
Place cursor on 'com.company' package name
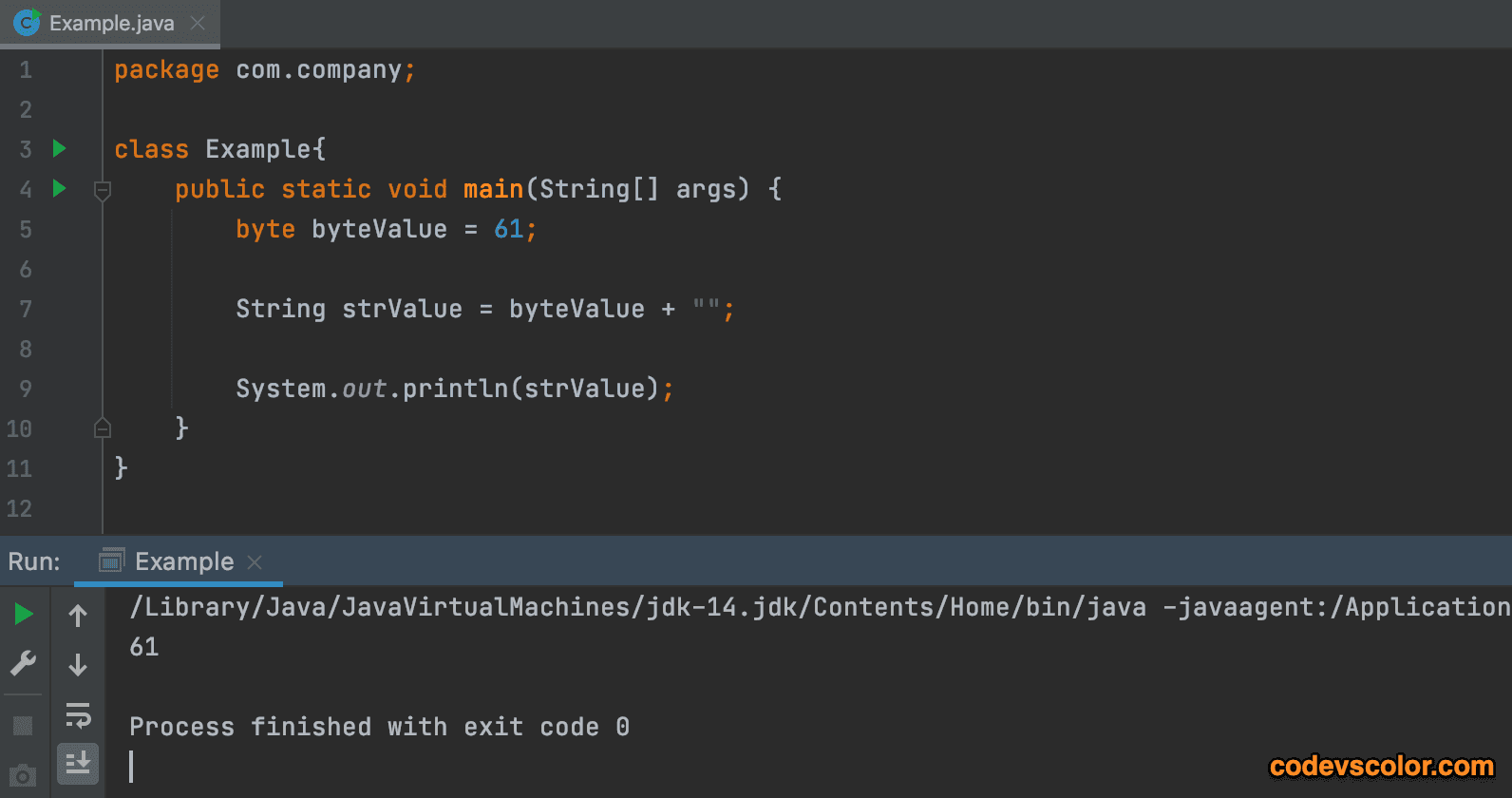pyautogui.click(x=318, y=70)
